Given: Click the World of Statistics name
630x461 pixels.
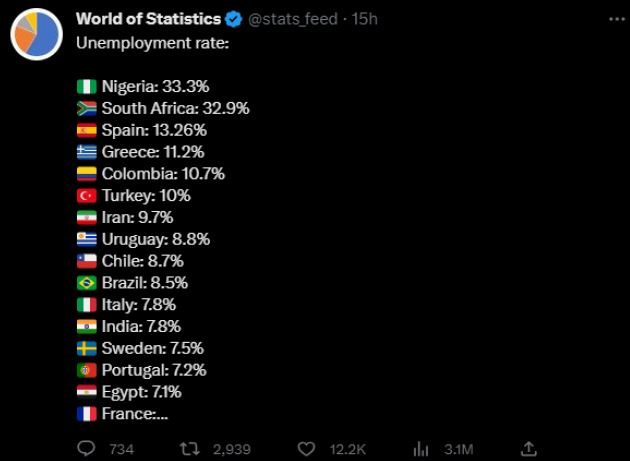Looking at the screenshot, I should (149, 19).
